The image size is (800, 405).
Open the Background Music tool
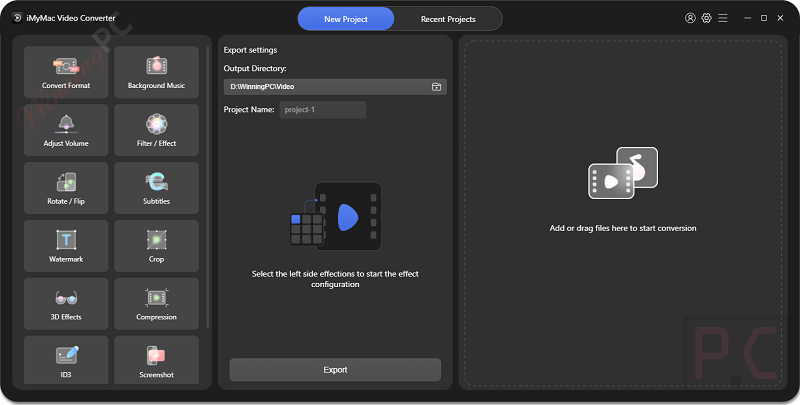click(x=156, y=72)
